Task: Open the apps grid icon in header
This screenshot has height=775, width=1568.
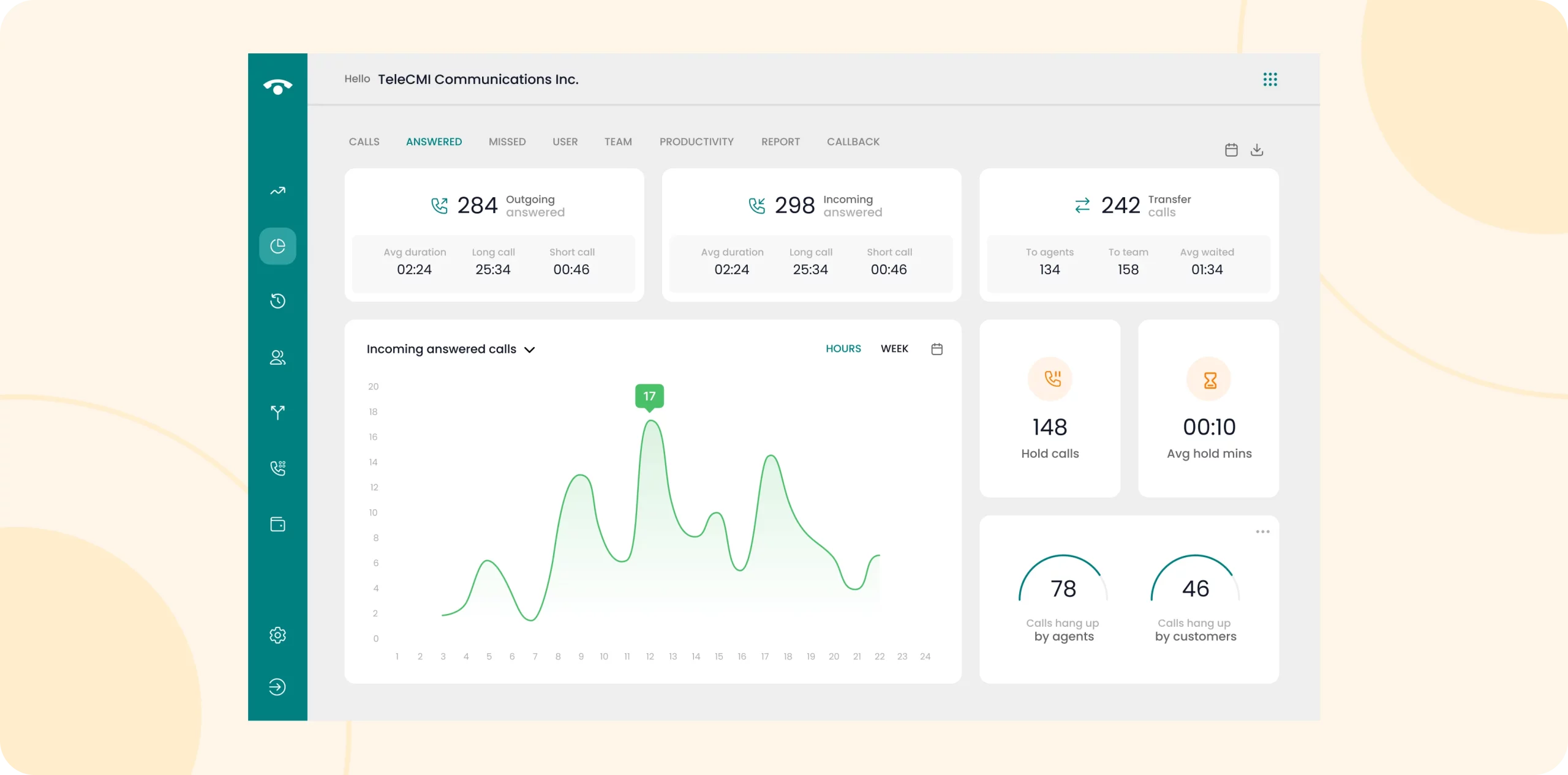Action: point(1270,79)
